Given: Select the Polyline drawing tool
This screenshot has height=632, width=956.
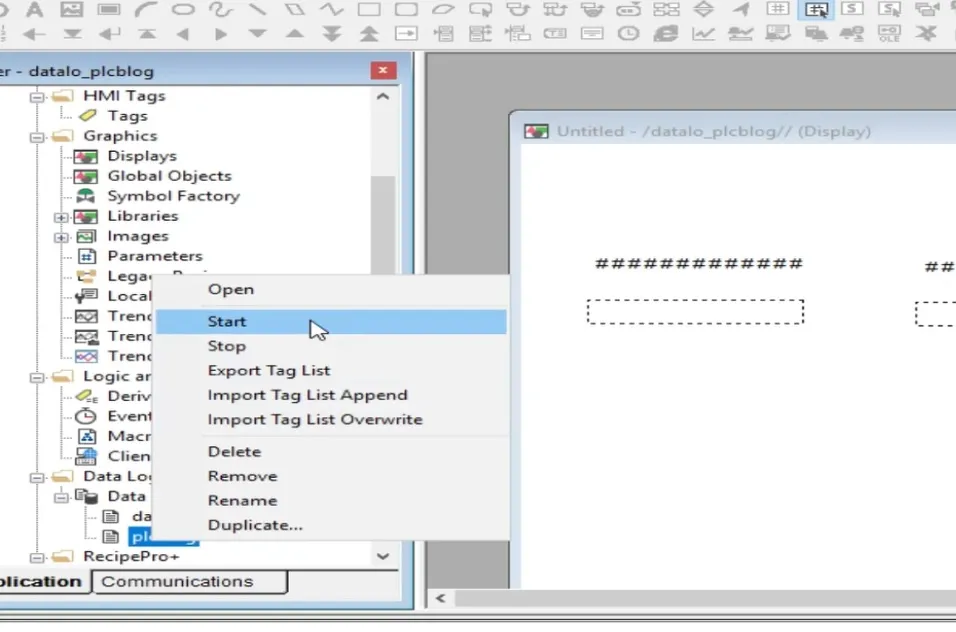Looking at the screenshot, I should click(332, 9).
